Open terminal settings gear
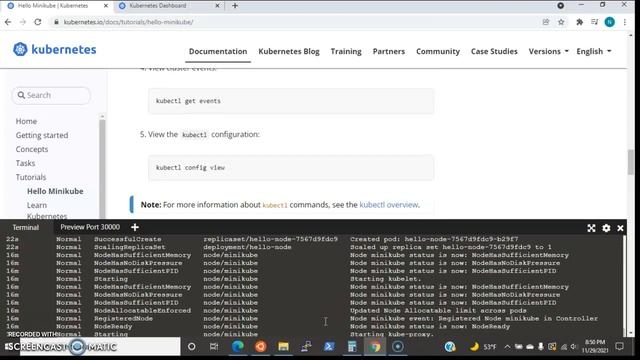This screenshot has height=360, width=640. coord(606,228)
